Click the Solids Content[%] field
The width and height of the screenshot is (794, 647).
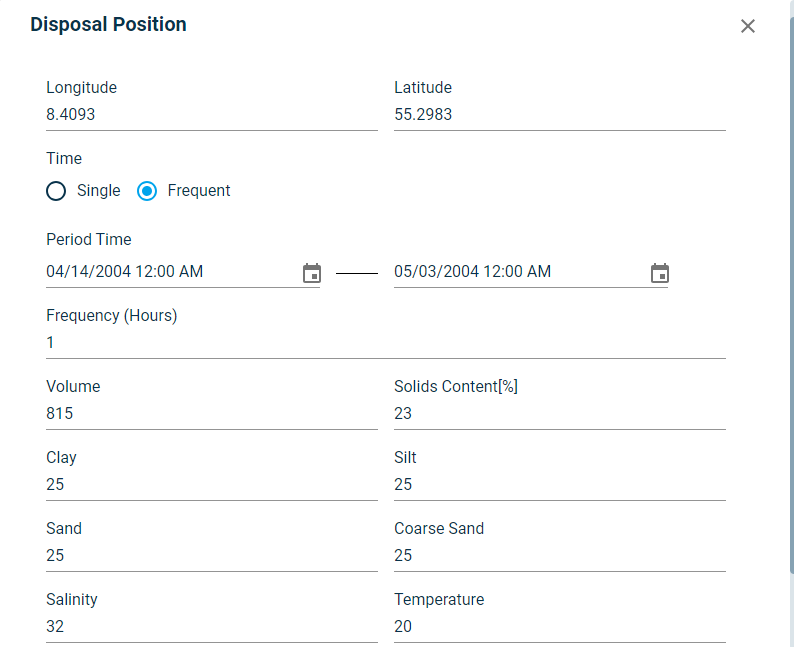click(559, 414)
